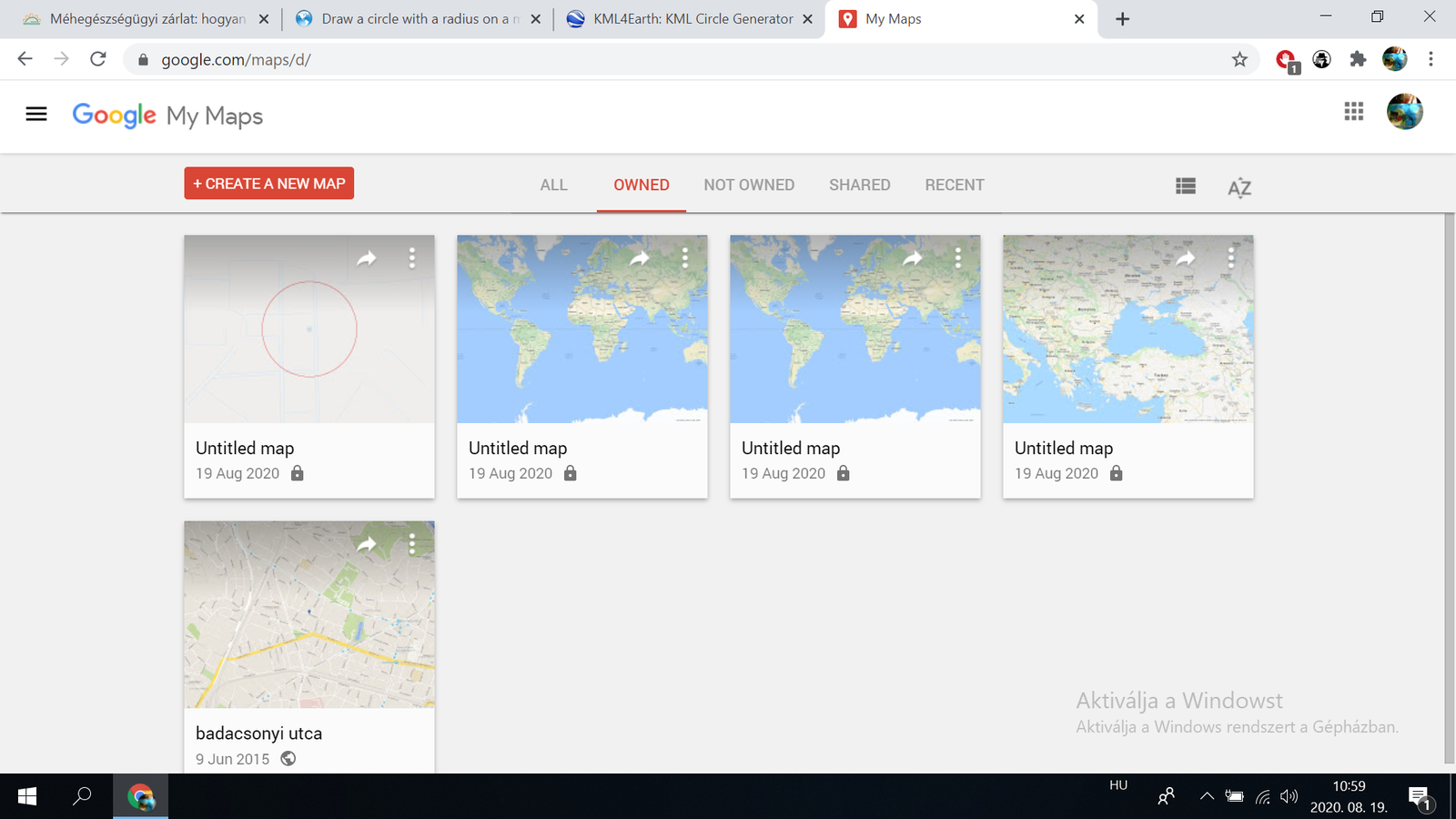Image resolution: width=1456 pixels, height=819 pixels.
Task: Share the badacsonyi utca map
Action: pos(367,544)
